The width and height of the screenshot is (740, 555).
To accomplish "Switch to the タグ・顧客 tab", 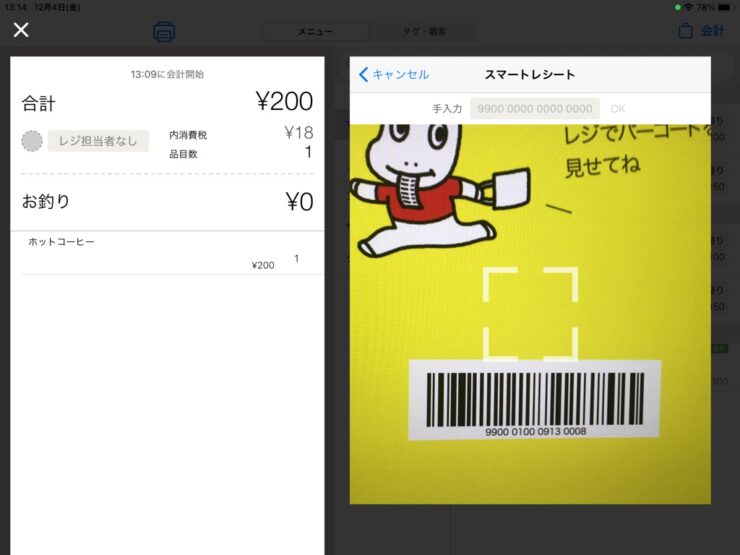I will [423, 32].
